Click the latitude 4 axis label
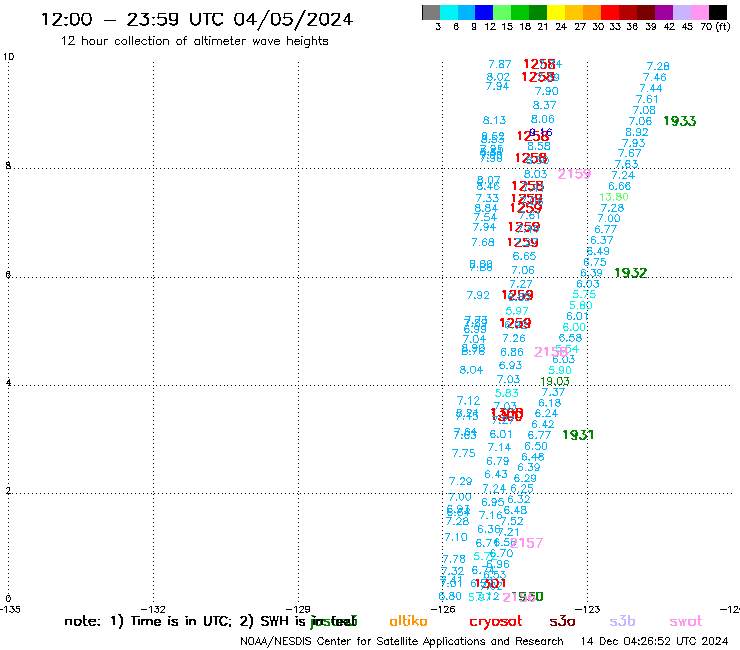The width and height of the screenshot is (740, 650). coord(8,383)
